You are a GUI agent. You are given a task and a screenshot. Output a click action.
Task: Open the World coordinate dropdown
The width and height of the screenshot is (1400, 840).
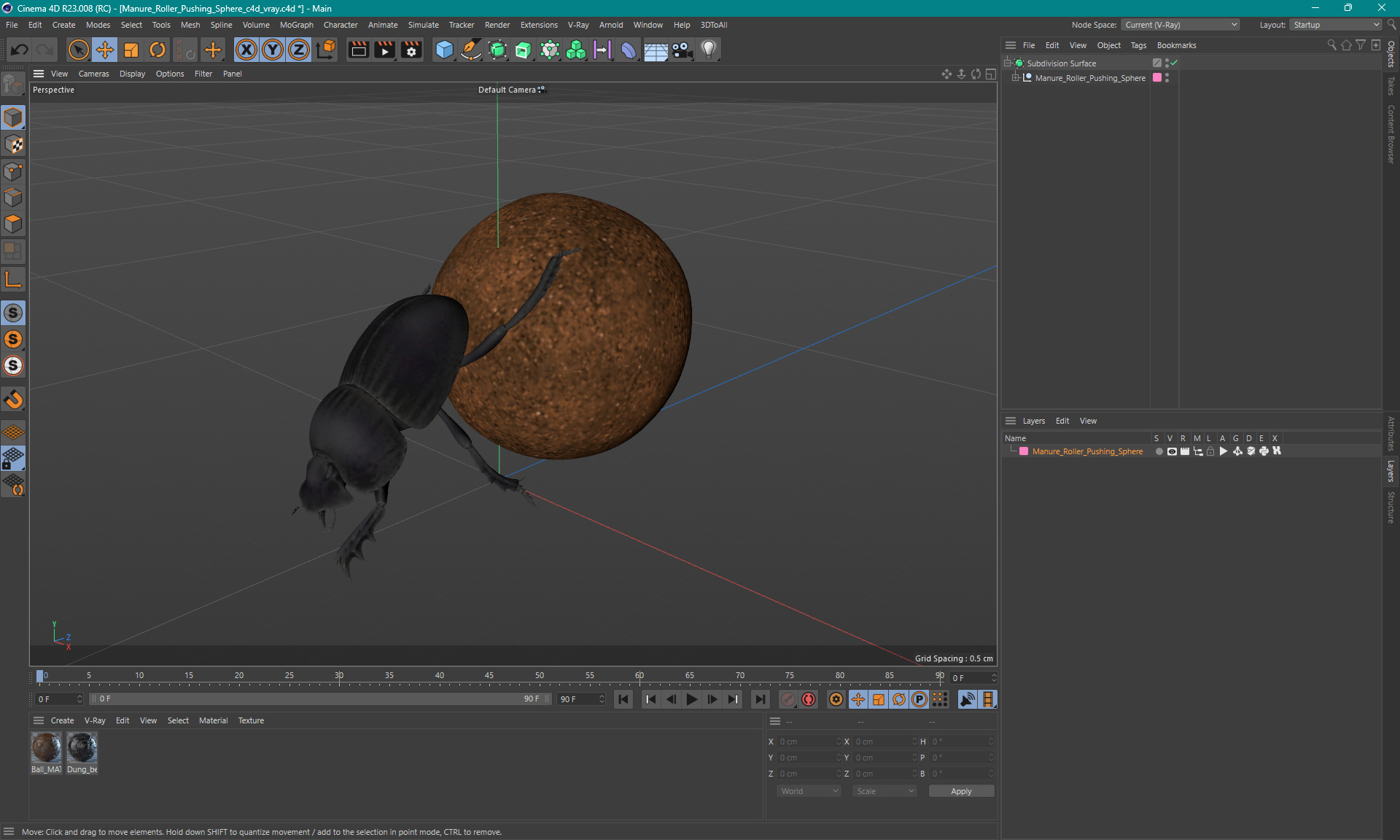(x=809, y=791)
